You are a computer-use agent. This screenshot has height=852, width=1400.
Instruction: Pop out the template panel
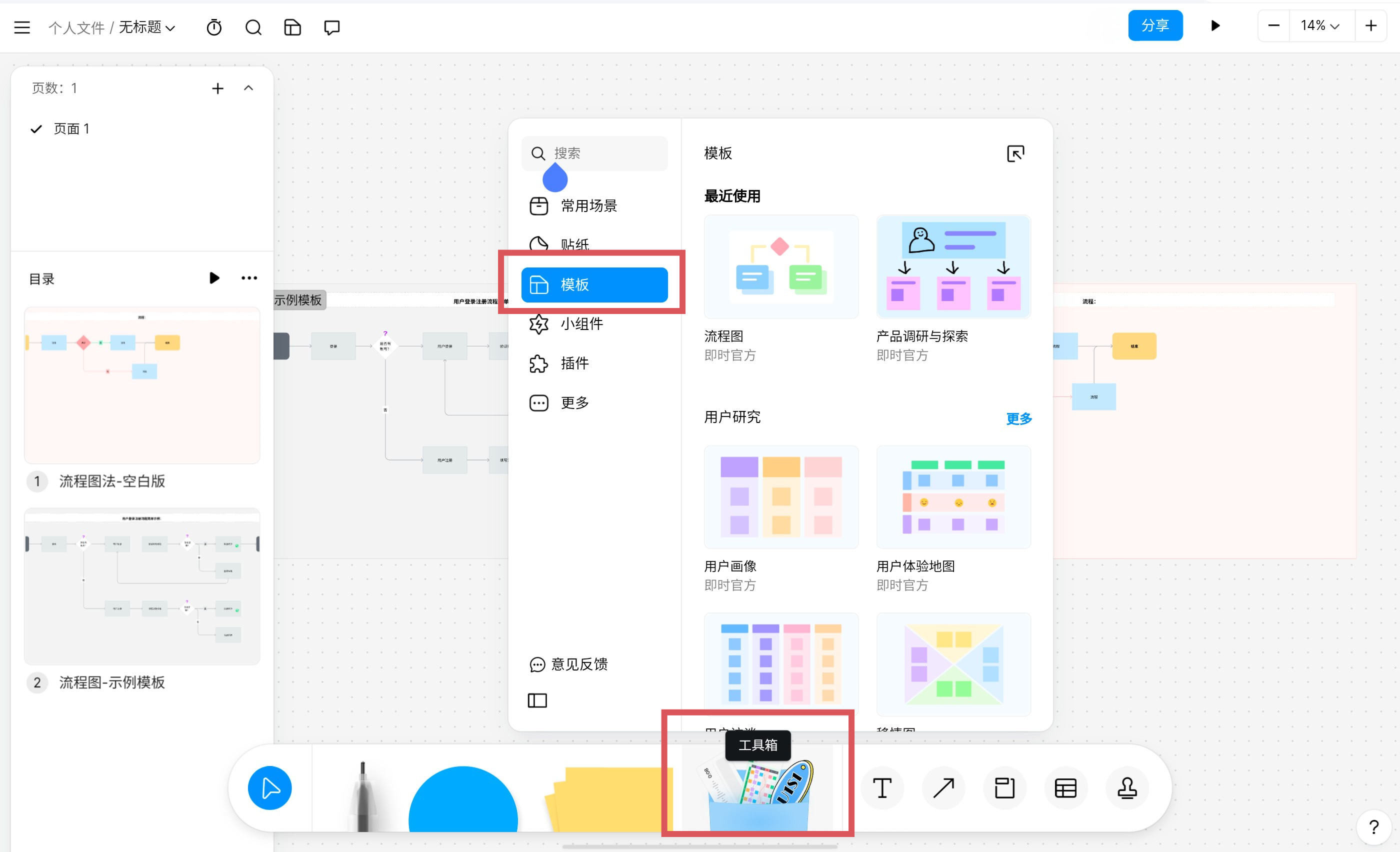point(1015,153)
